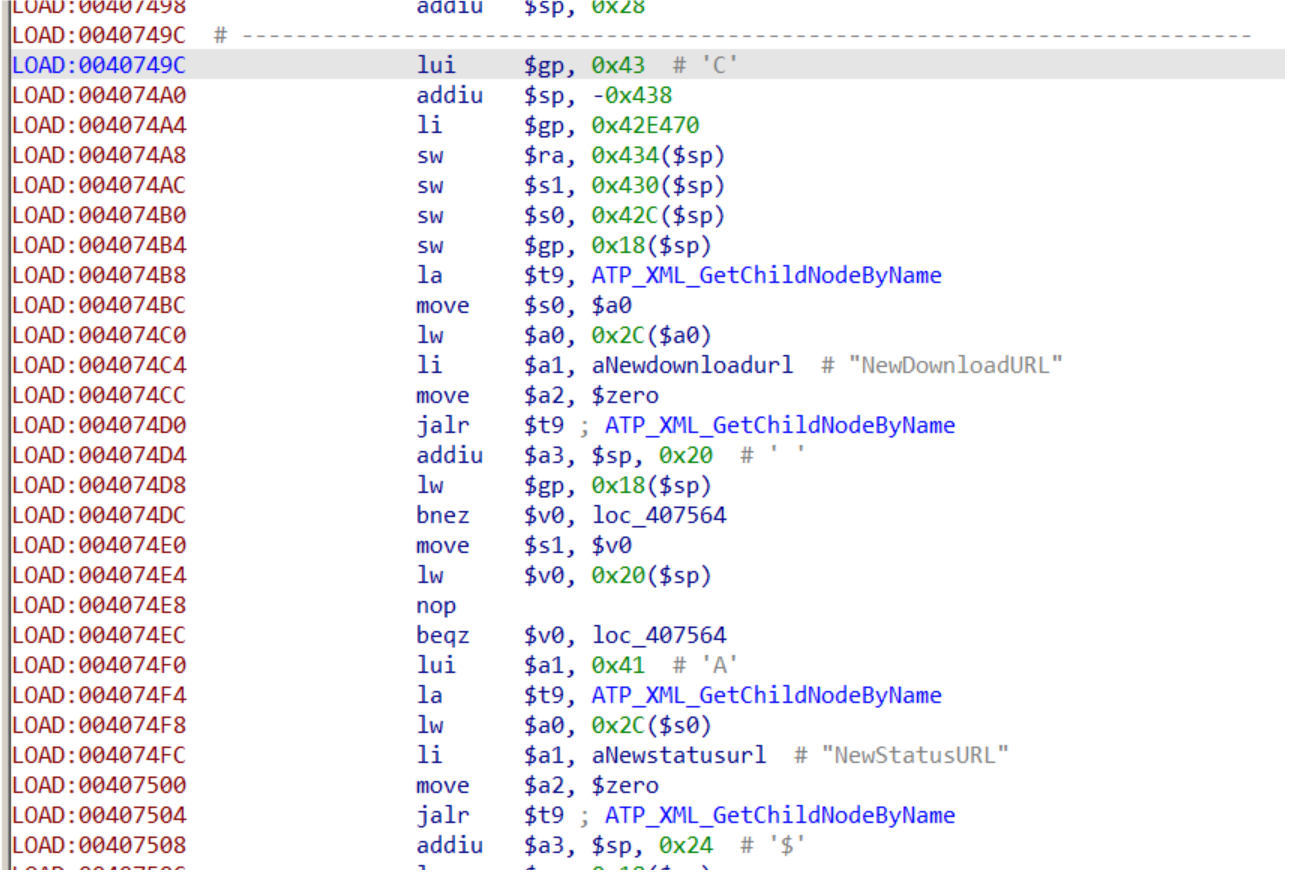This screenshot has height=878, width=1298.
Task: Select the 0x41 operand in lui $a1 line
Action: point(618,665)
